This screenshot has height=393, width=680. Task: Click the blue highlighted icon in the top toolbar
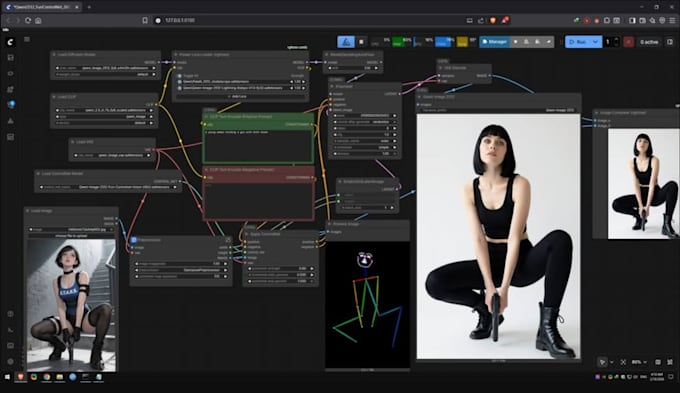click(346, 42)
